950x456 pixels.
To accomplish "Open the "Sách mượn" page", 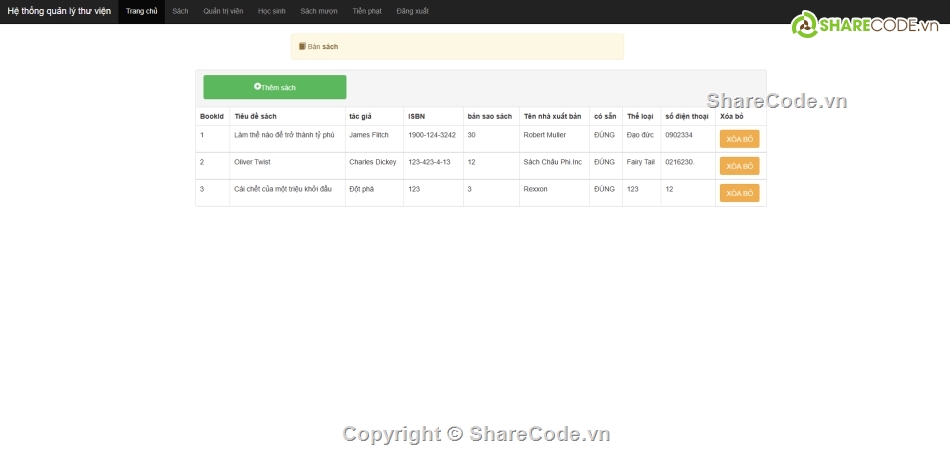I will pos(319,12).
